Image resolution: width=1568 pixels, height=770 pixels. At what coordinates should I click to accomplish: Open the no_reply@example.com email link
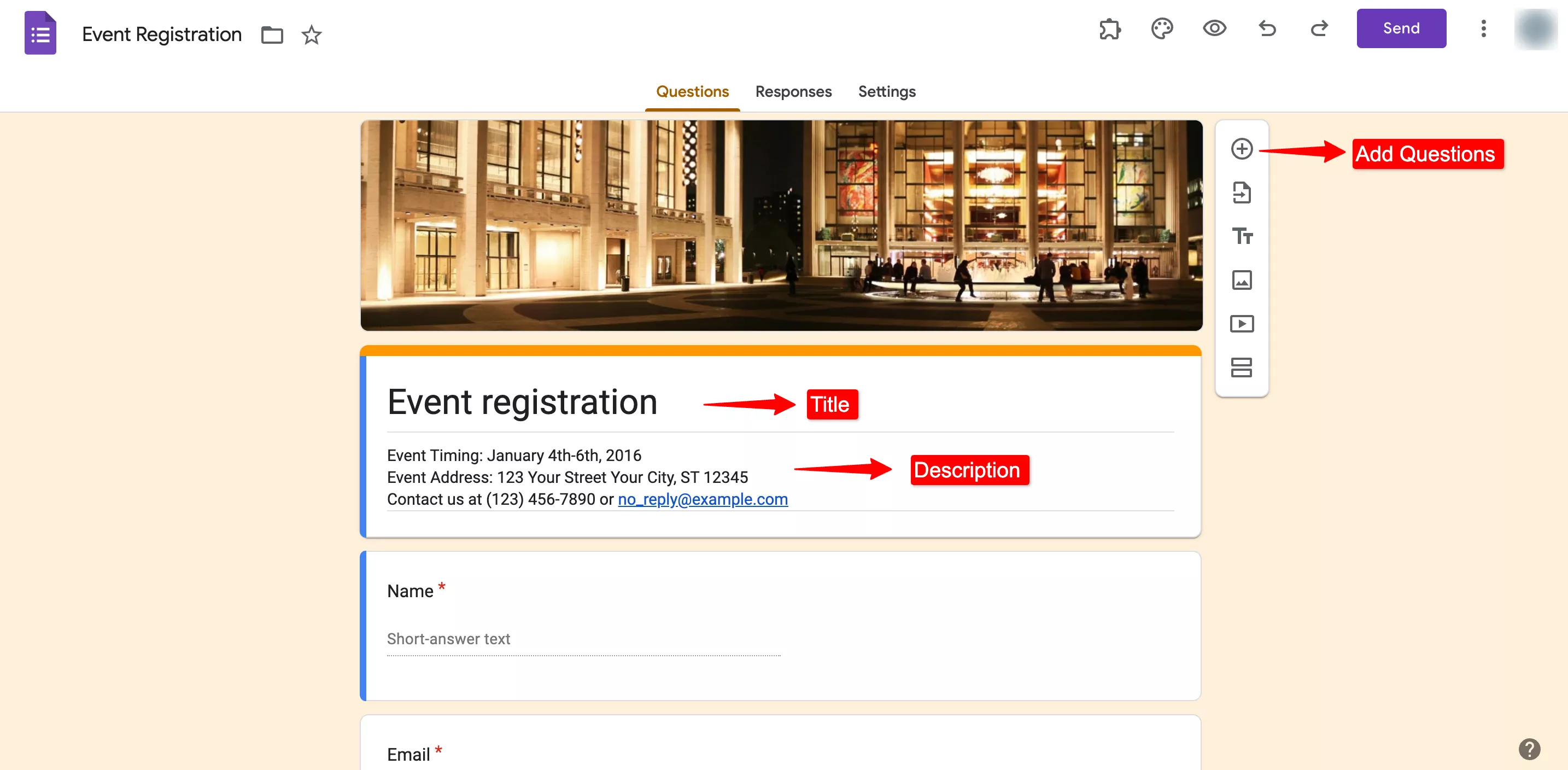click(x=703, y=499)
